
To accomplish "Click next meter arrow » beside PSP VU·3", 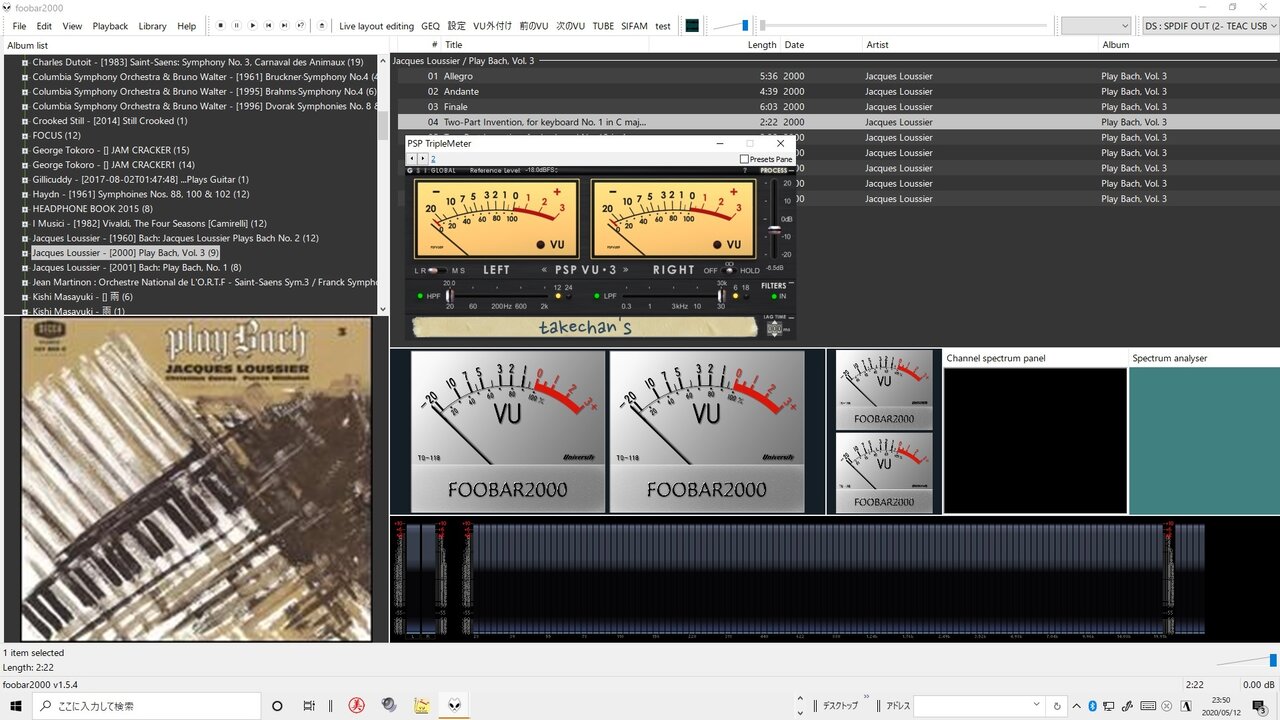I will point(626,269).
